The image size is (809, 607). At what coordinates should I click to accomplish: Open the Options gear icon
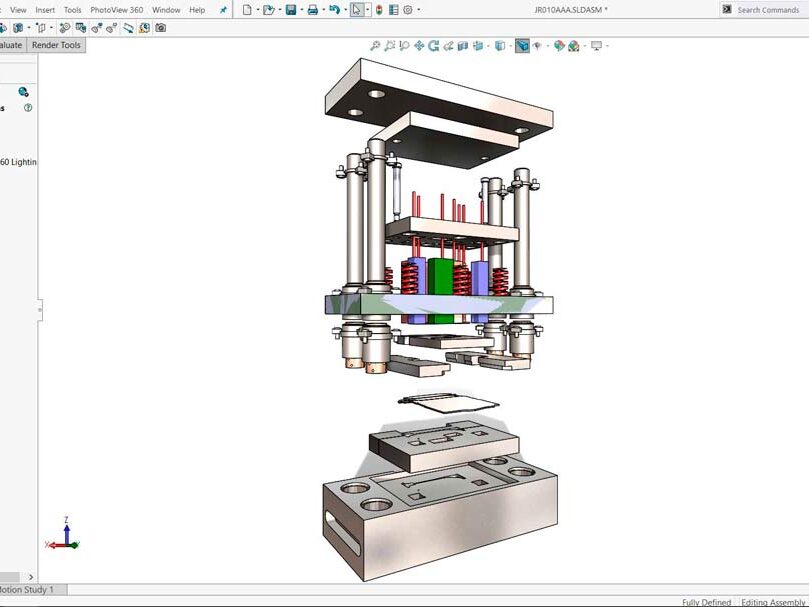point(407,10)
